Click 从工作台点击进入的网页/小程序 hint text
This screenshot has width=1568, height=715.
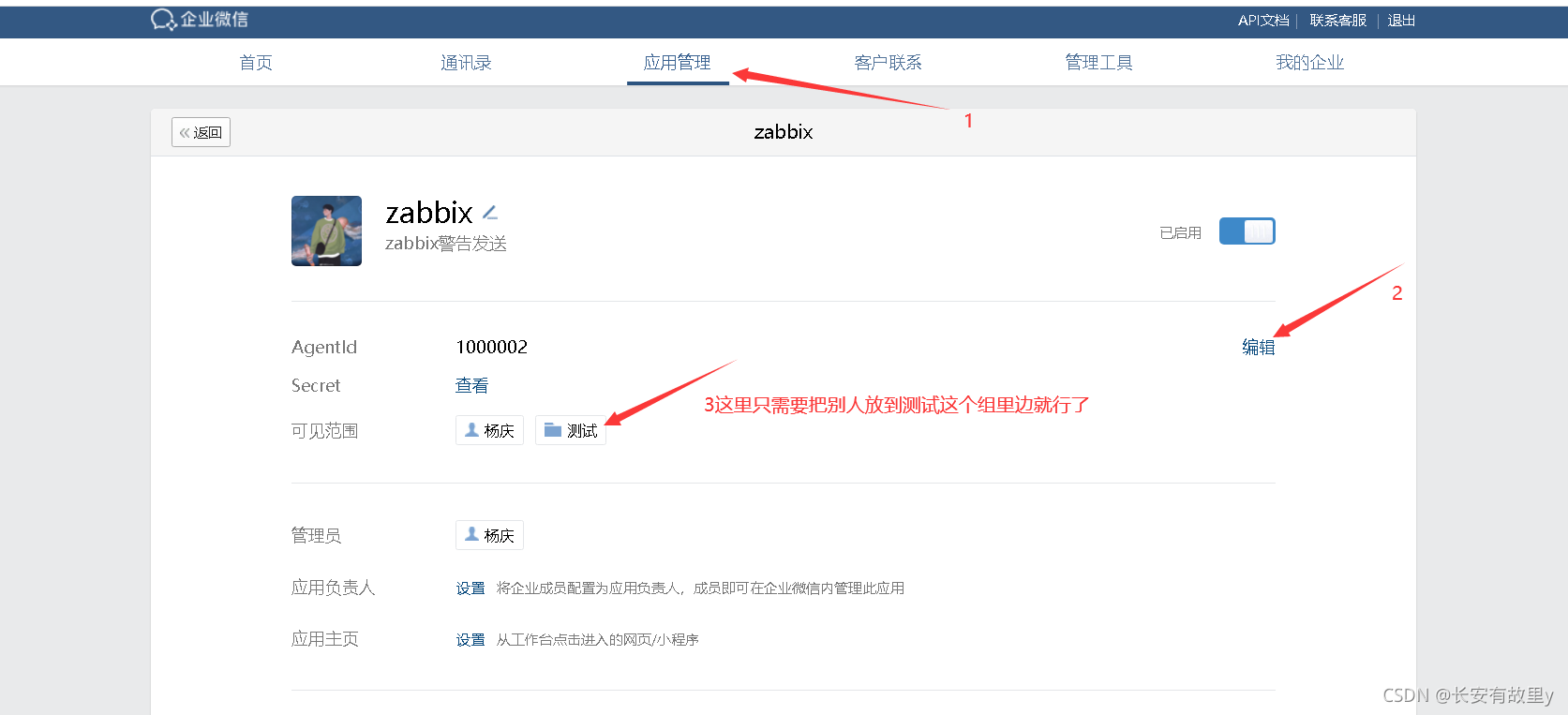click(x=598, y=640)
